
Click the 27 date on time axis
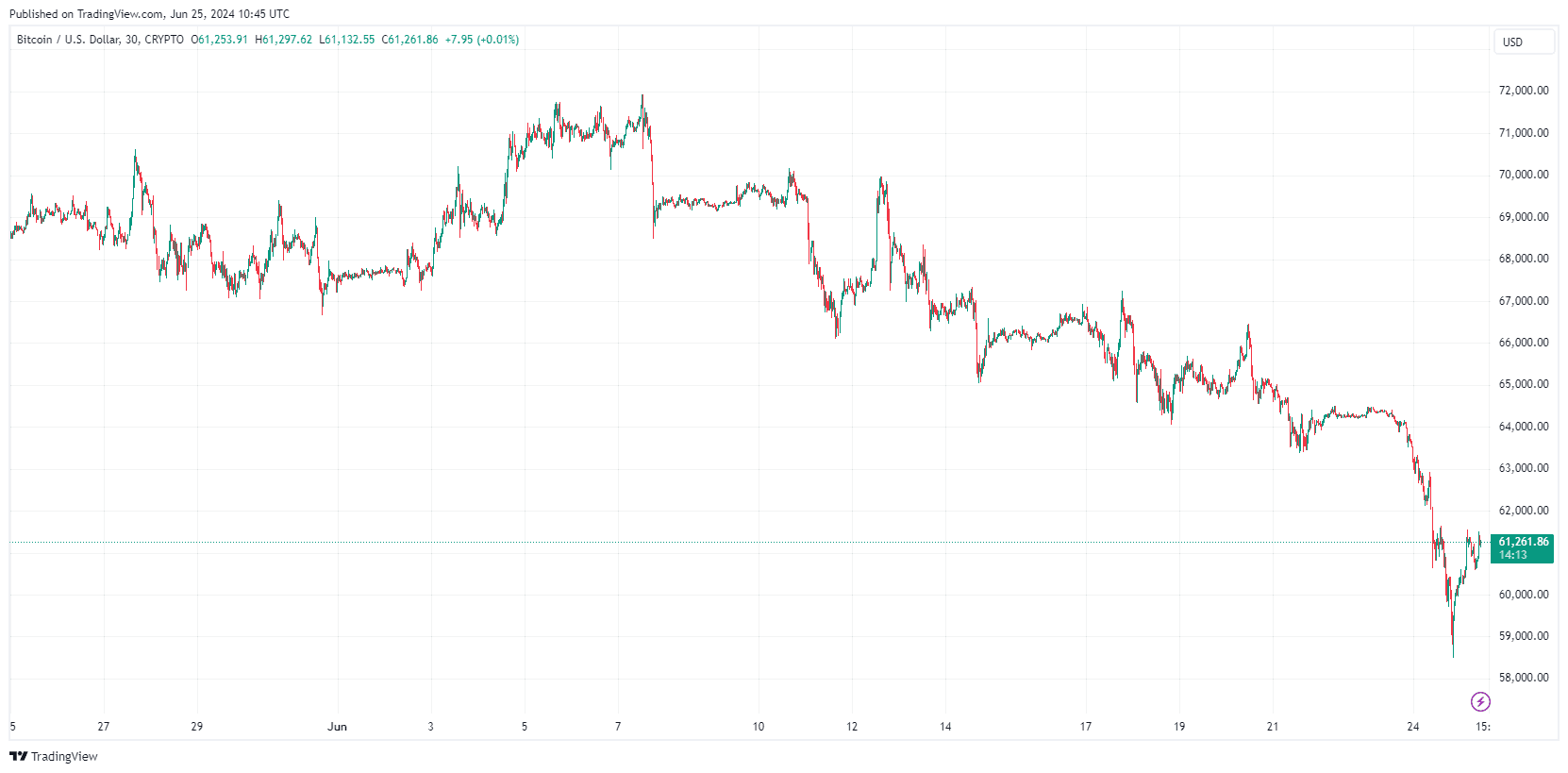(x=104, y=727)
